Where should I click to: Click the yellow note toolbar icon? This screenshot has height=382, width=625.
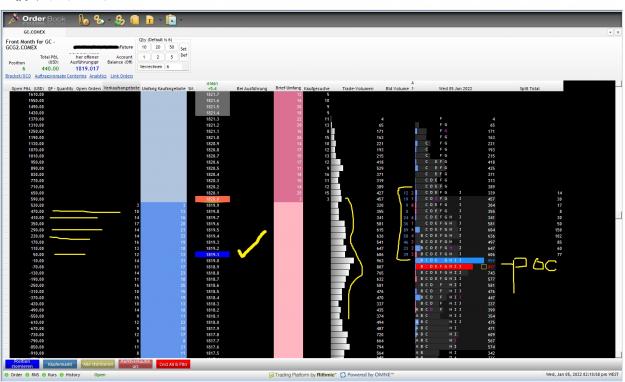[149, 20]
